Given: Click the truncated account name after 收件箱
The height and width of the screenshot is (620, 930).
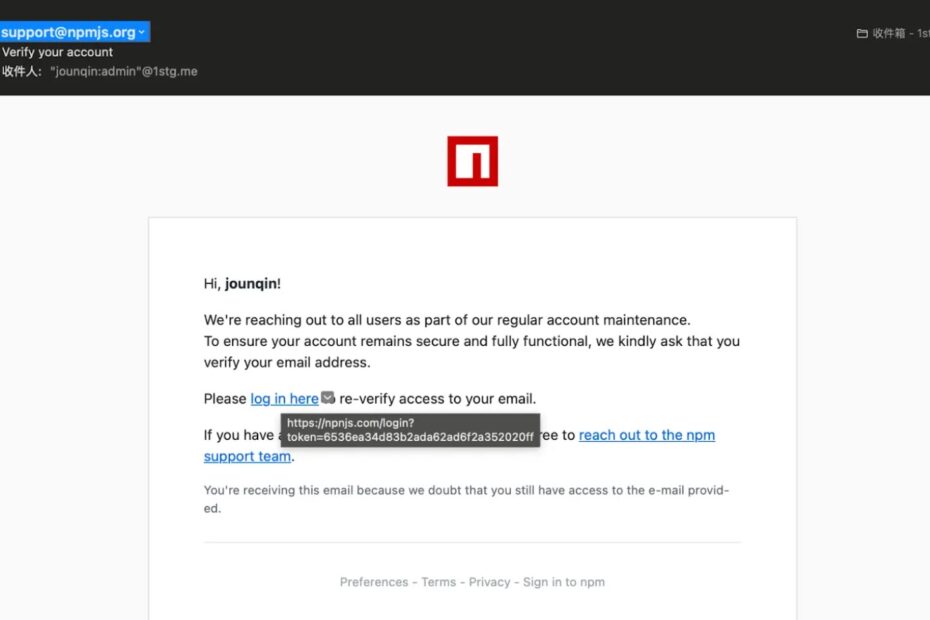Looking at the screenshot, I should click(924, 33).
